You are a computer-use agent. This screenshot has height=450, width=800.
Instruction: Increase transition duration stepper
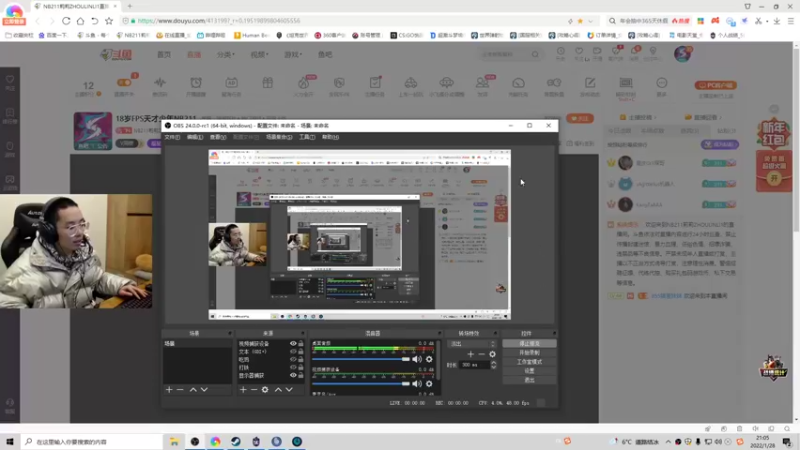pyautogui.click(x=493, y=363)
